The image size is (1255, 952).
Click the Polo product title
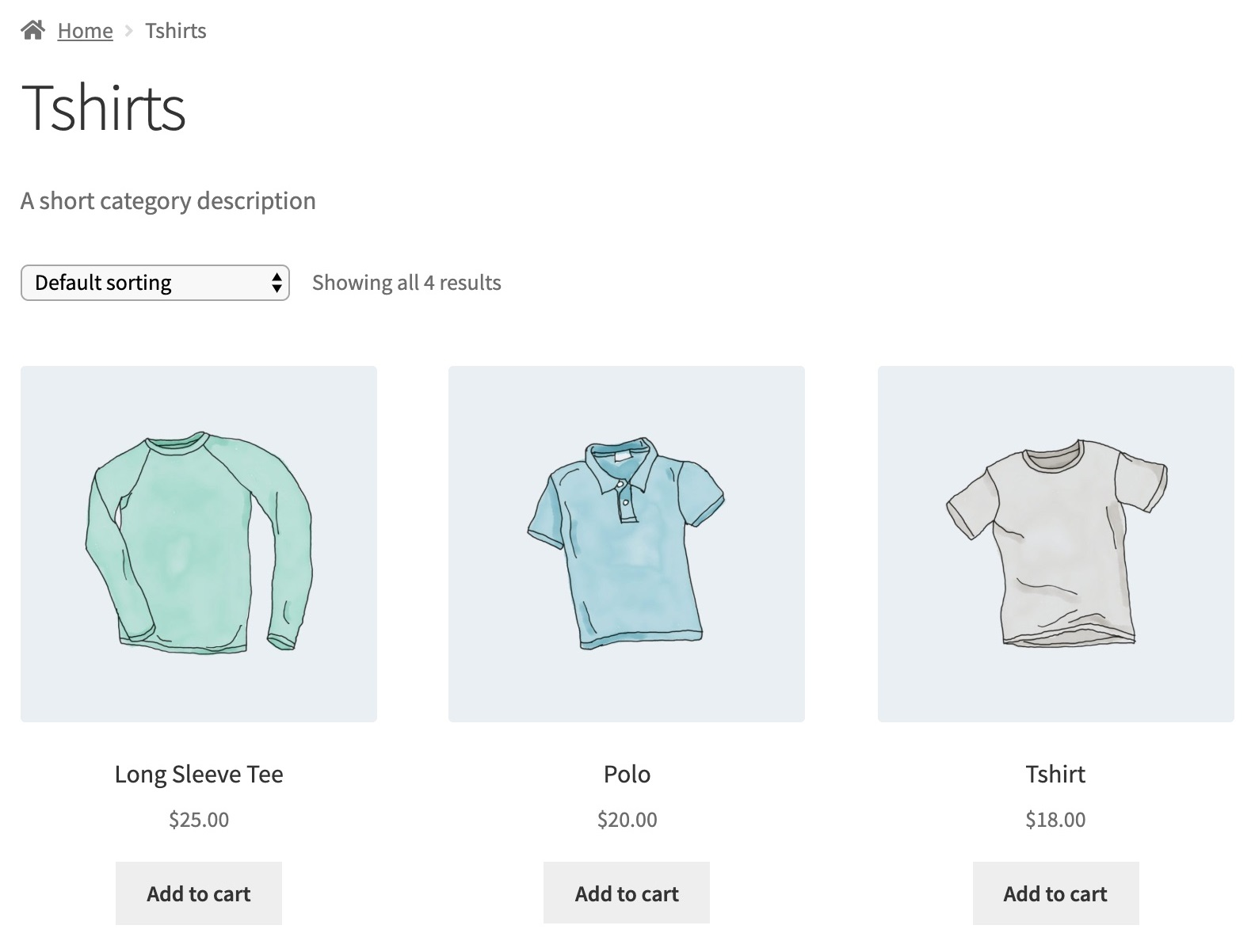tap(627, 774)
